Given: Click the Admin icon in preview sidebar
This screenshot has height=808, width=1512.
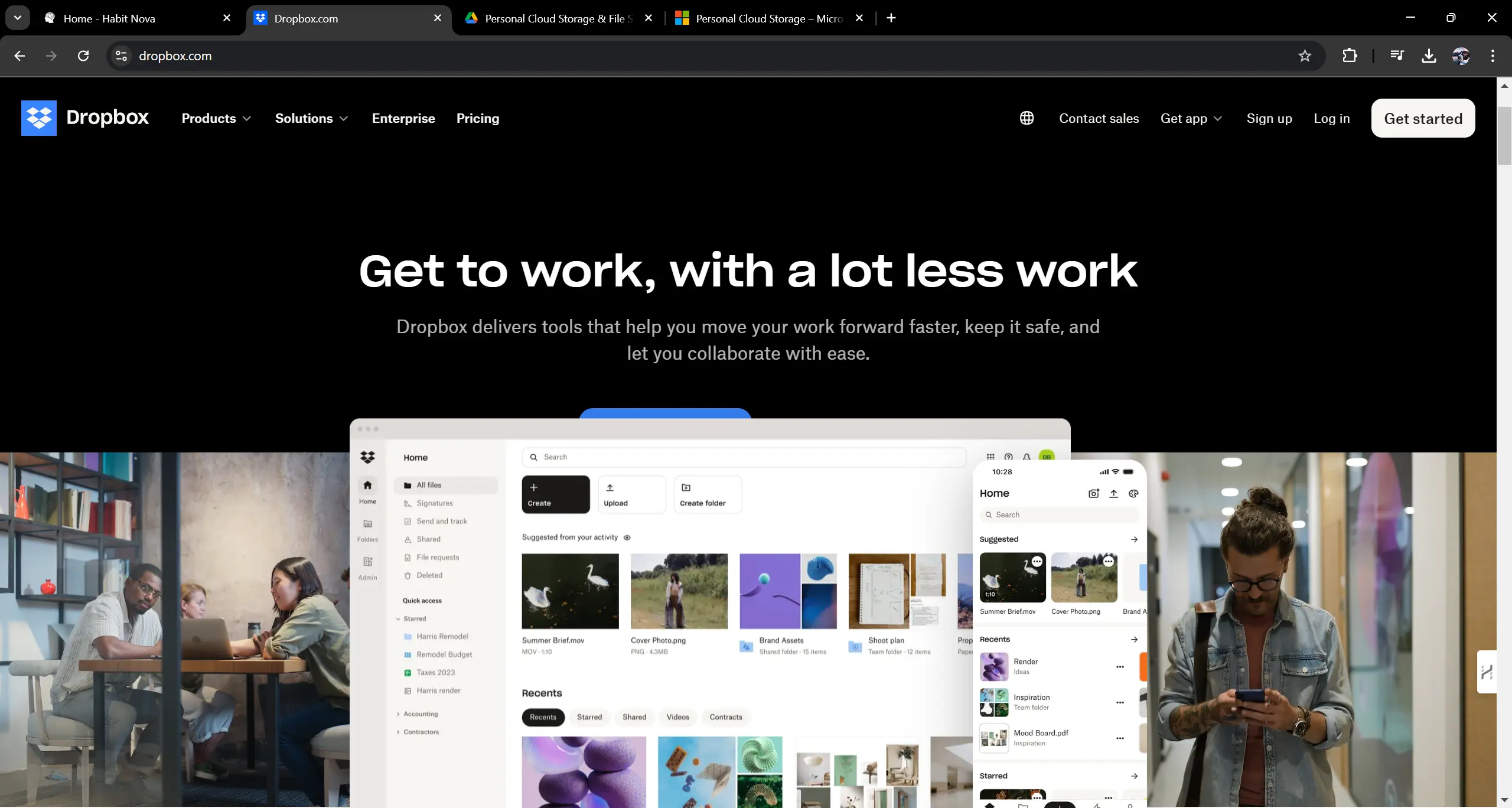Looking at the screenshot, I should pyautogui.click(x=367, y=562).
